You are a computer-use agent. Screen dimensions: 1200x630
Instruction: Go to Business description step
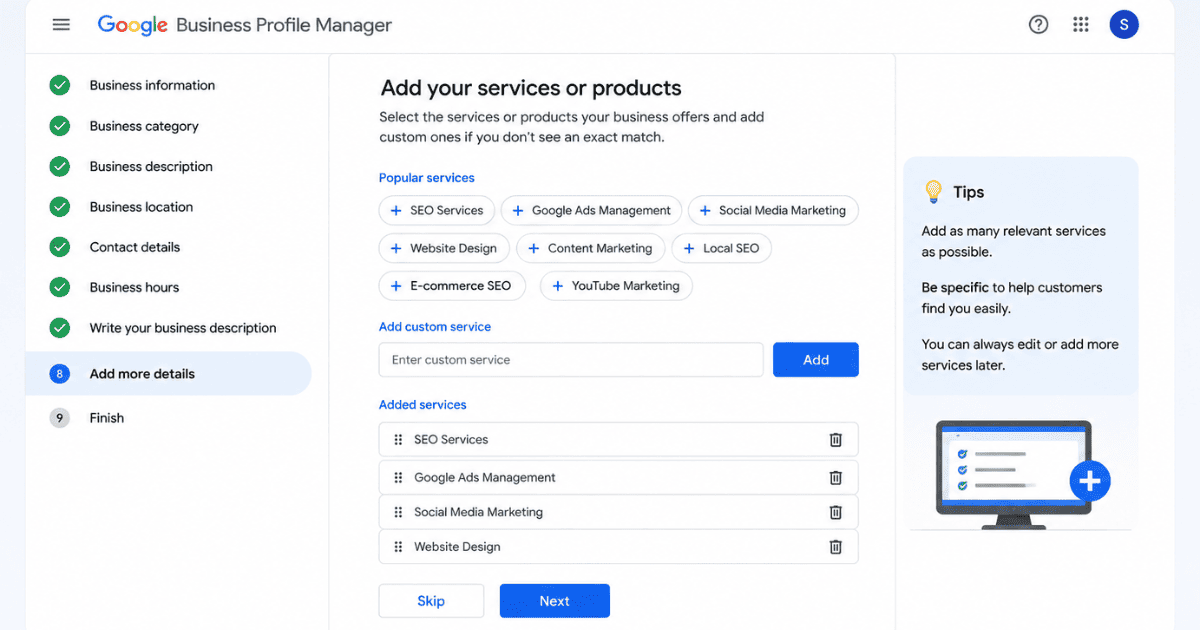pyautogui.click(x=151, y=166)
